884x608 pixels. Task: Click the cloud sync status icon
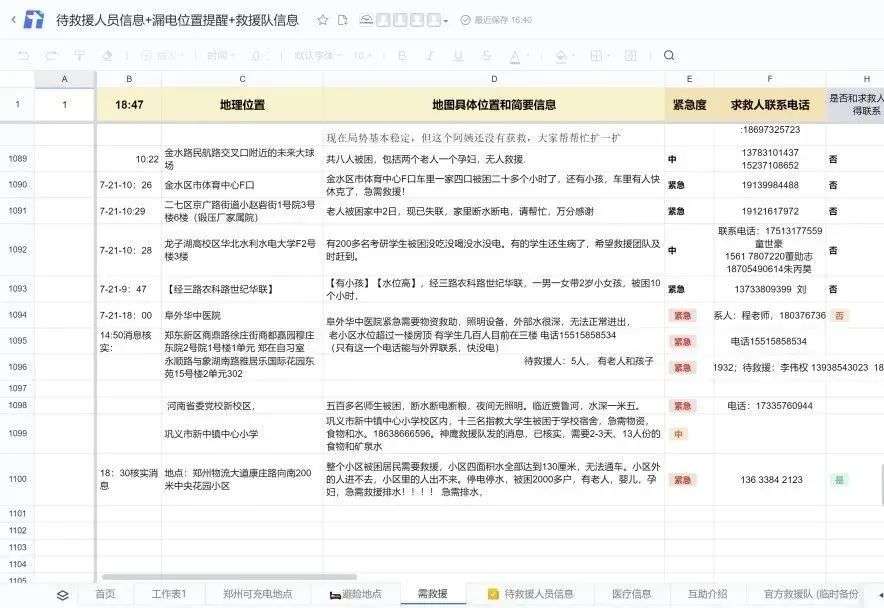366,20
